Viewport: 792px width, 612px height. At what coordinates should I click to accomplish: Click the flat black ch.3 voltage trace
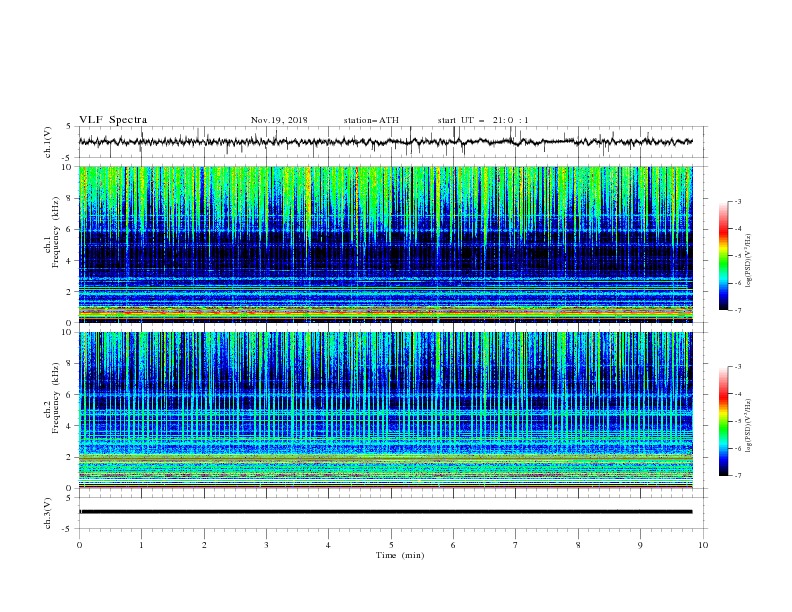click(385, 512)
